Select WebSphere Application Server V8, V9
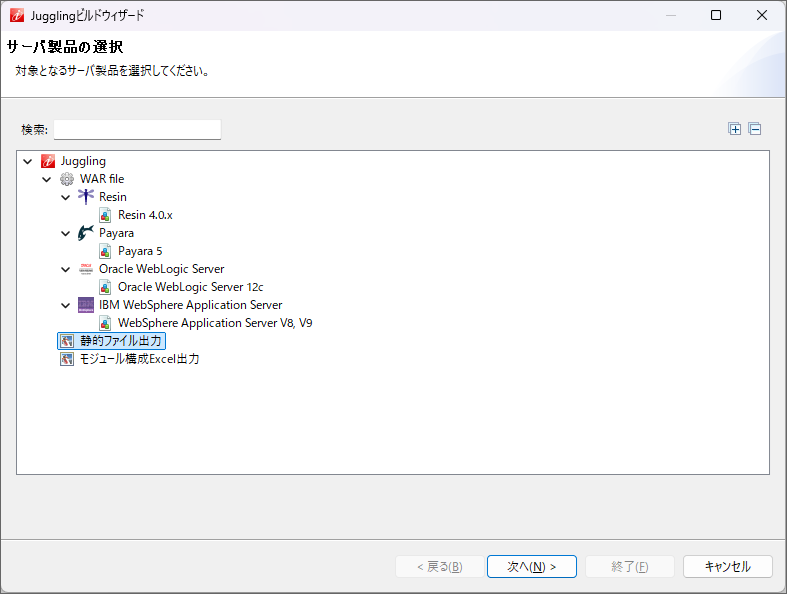 coord(215,323)
